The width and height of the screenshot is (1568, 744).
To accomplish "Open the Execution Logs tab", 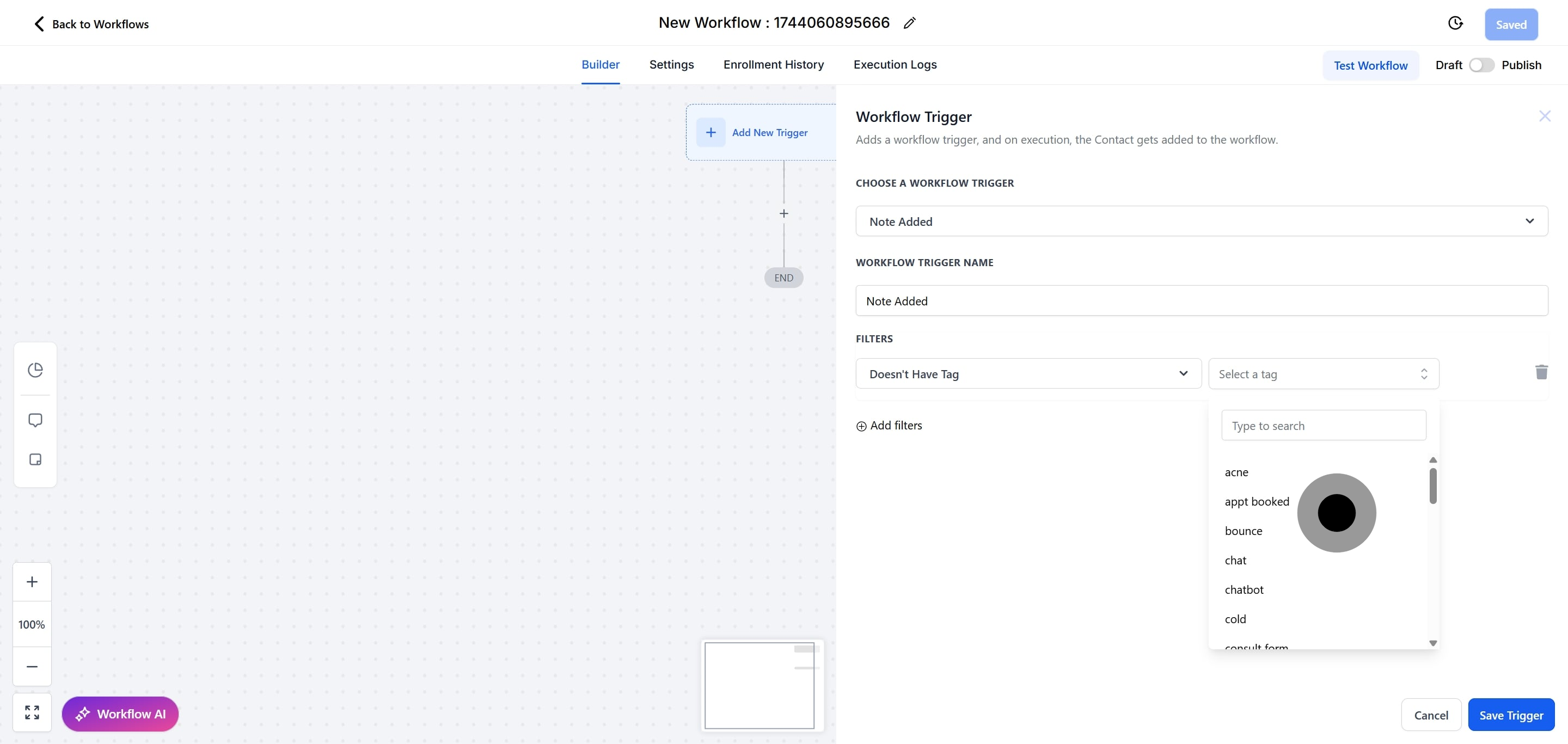I will 895,64.
